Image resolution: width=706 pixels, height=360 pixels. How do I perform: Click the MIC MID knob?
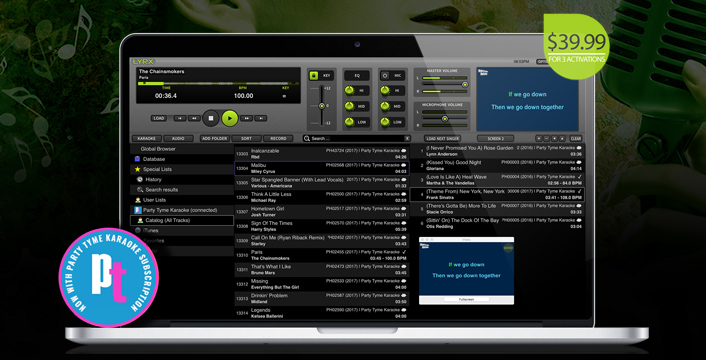[x=385, y=107]
